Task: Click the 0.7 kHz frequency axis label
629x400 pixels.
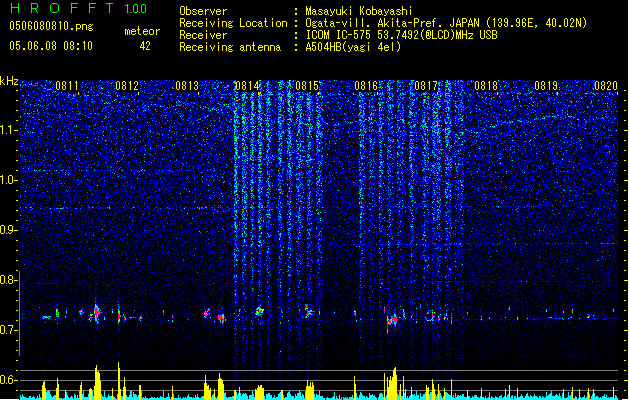Action: tap(8, 330)
